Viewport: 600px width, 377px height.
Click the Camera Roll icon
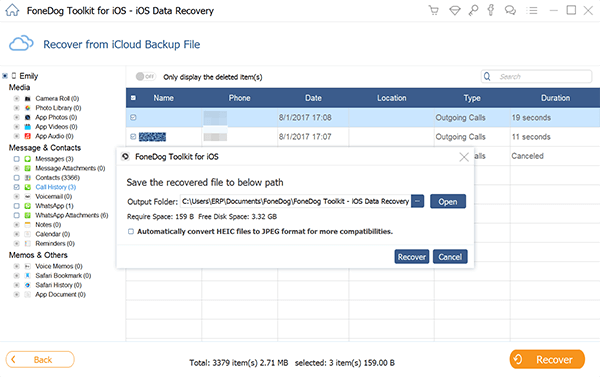28,98
